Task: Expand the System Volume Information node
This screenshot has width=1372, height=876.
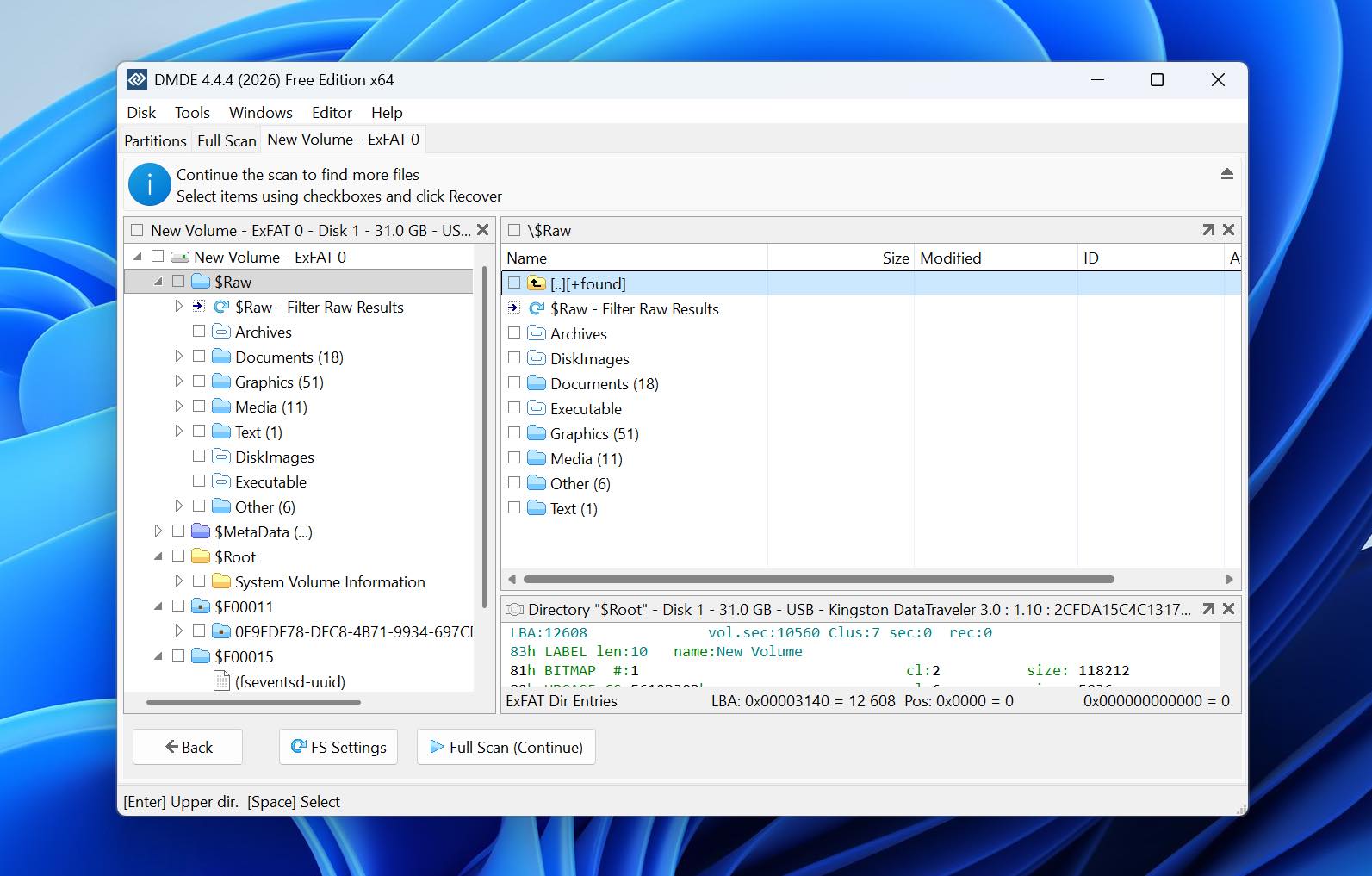Action: pos(178,581)
